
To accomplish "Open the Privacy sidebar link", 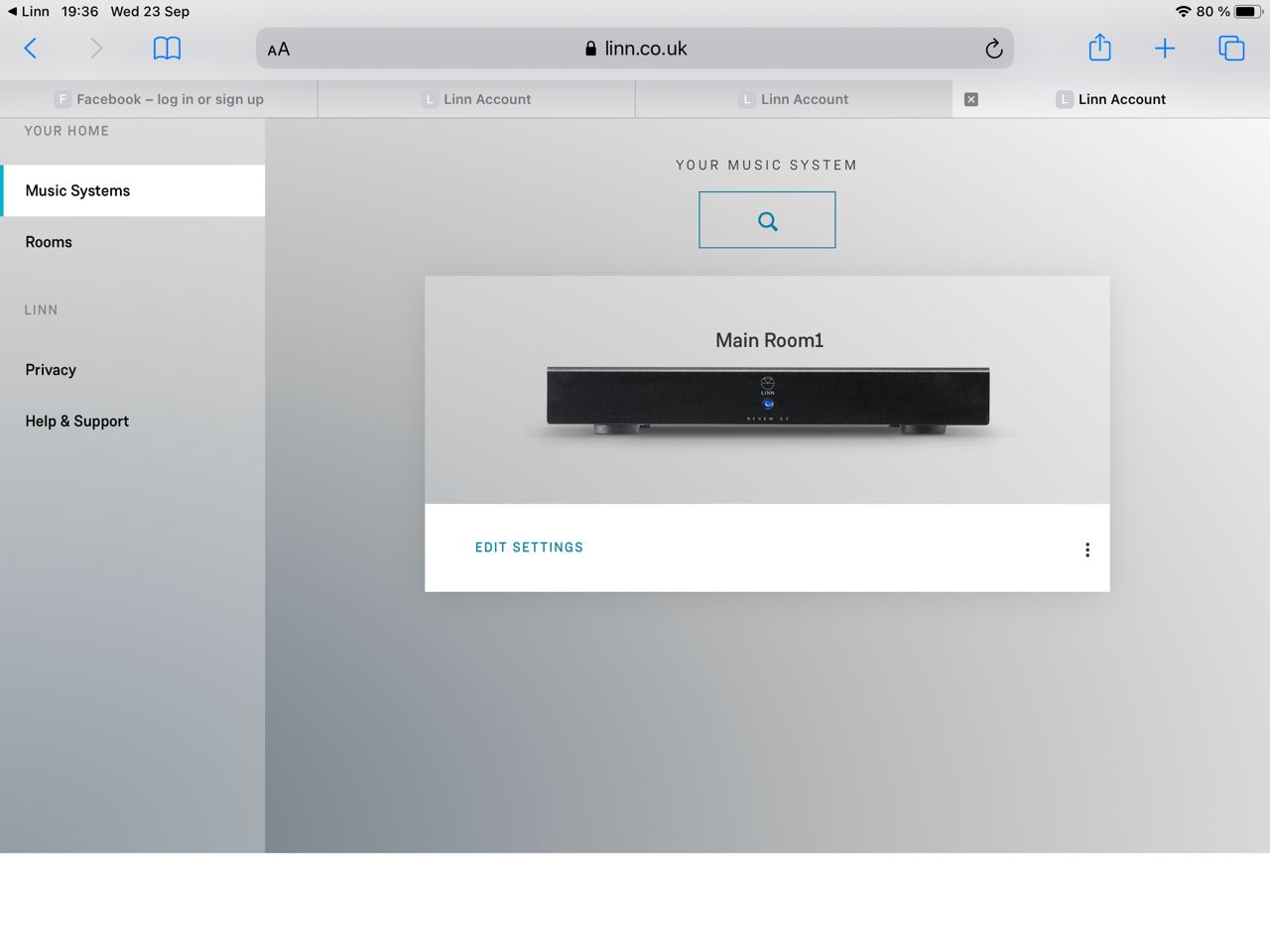I will pos(51,370).
